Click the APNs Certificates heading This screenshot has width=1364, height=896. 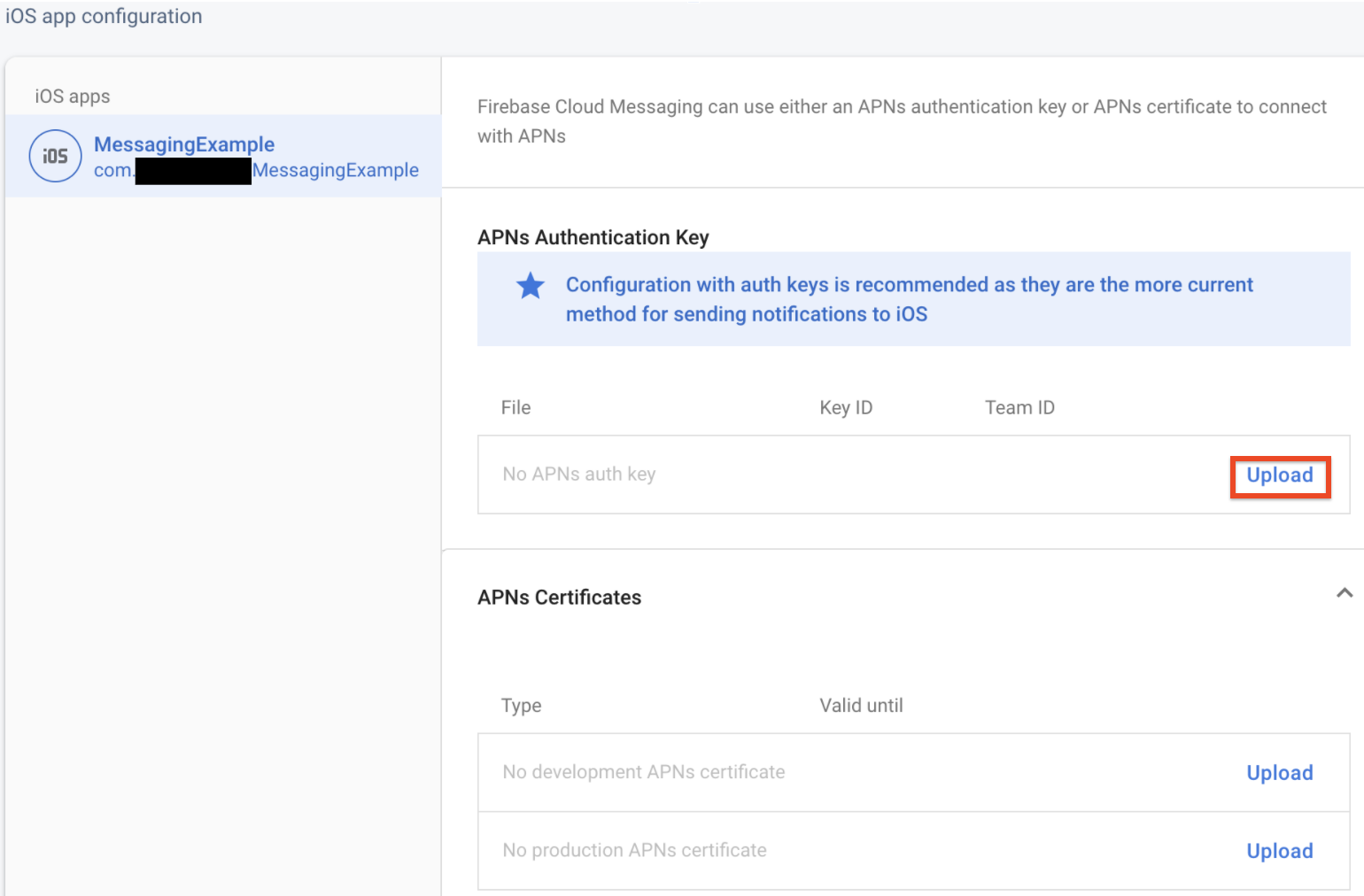559,598
